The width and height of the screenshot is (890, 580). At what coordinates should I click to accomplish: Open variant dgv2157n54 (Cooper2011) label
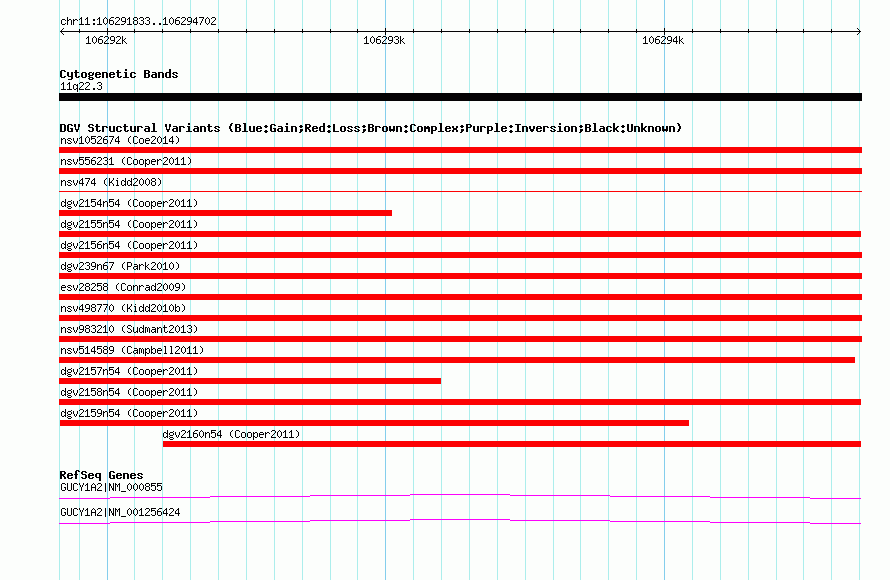point(129,371)
